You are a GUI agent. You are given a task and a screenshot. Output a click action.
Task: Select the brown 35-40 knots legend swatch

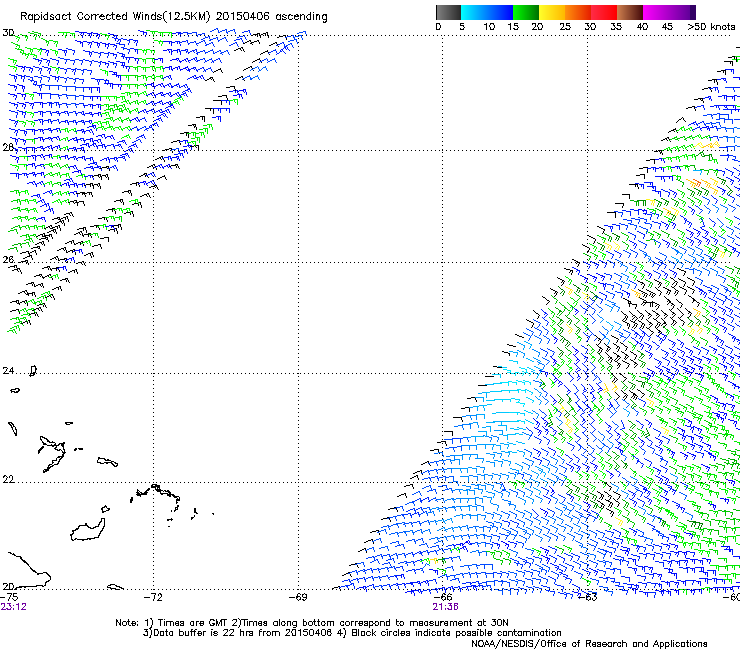[630, 12]
